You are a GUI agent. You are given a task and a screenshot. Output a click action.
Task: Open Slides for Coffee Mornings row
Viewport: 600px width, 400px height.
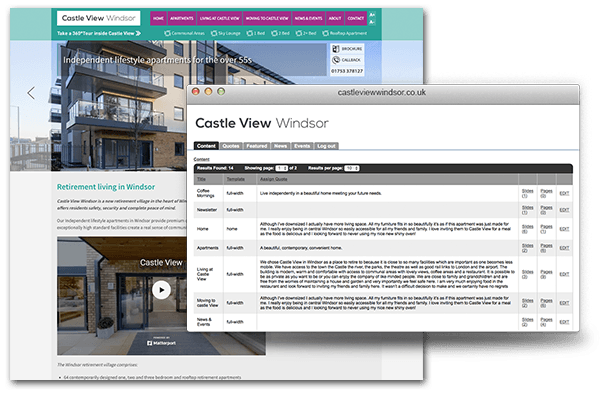tap(527, 193)
